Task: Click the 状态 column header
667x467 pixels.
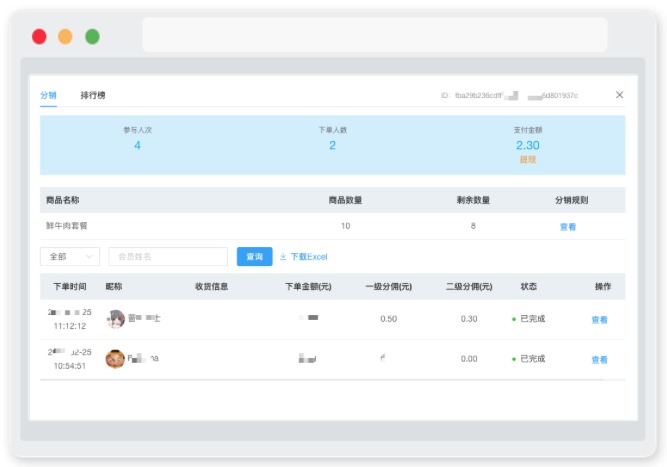Action: (x=529, y=287)
